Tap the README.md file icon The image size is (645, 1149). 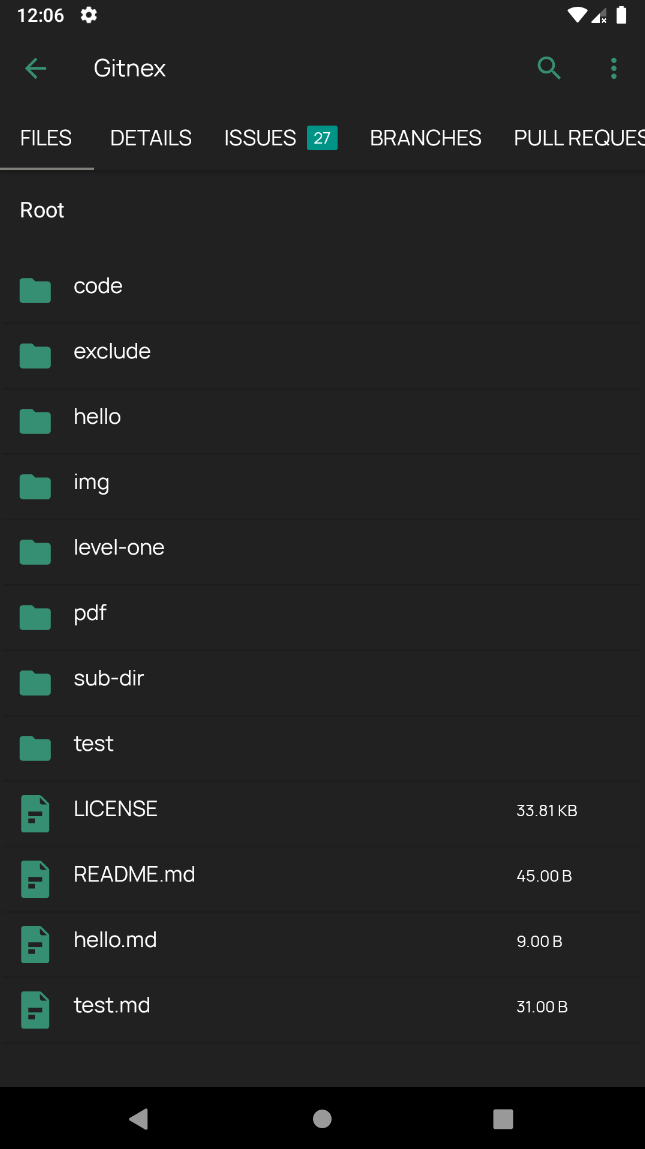click(x=35, y=879)
